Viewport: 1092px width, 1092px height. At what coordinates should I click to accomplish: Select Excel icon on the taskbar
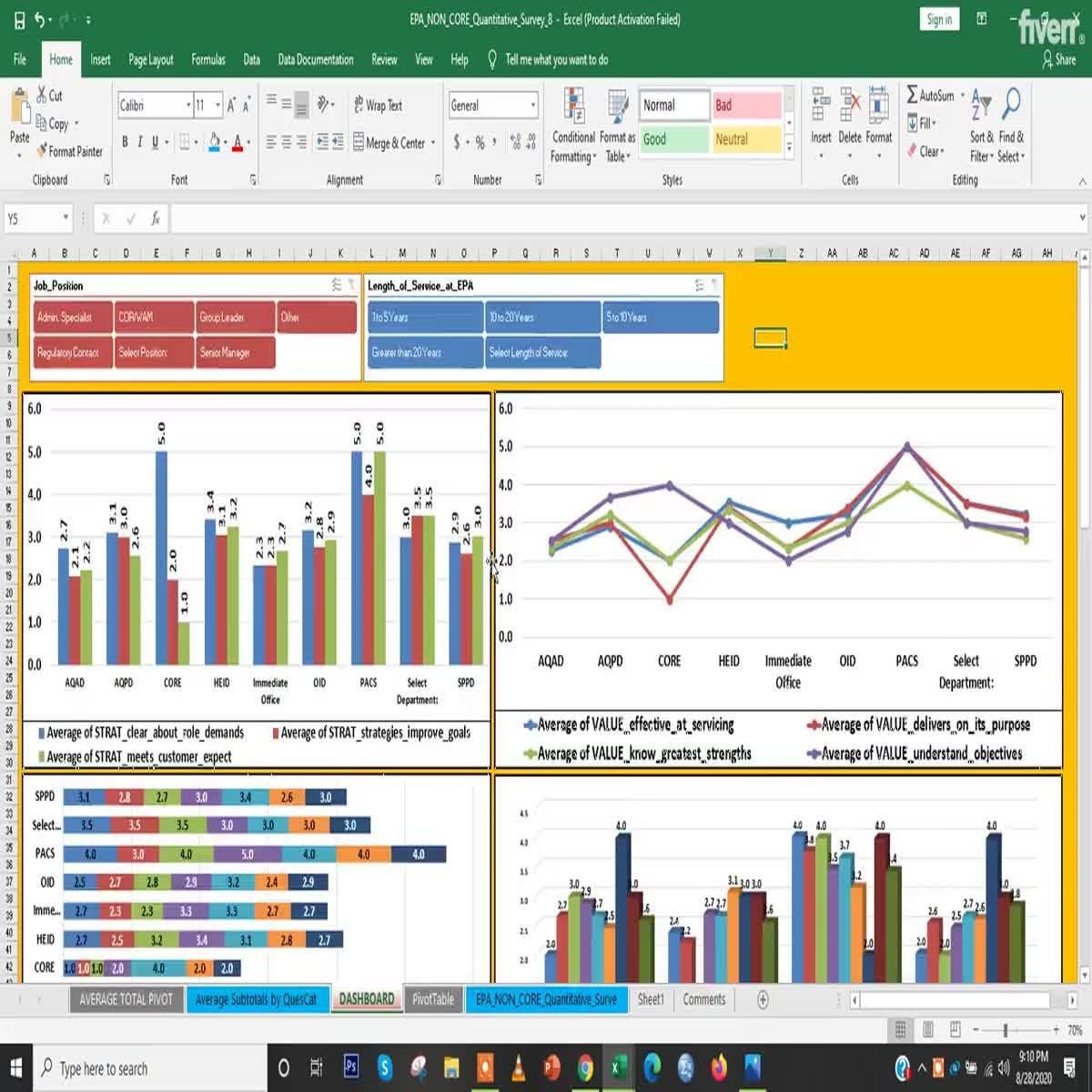(615, 1068)
